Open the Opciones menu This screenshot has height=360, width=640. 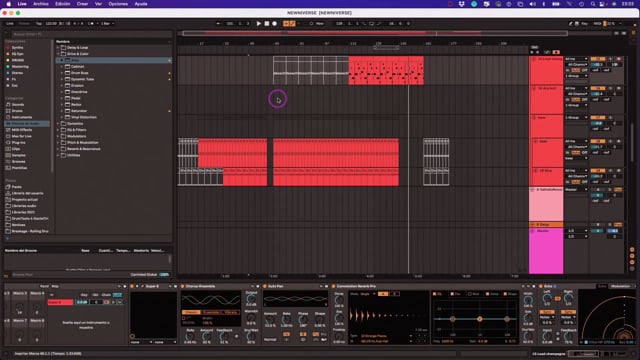118,4
